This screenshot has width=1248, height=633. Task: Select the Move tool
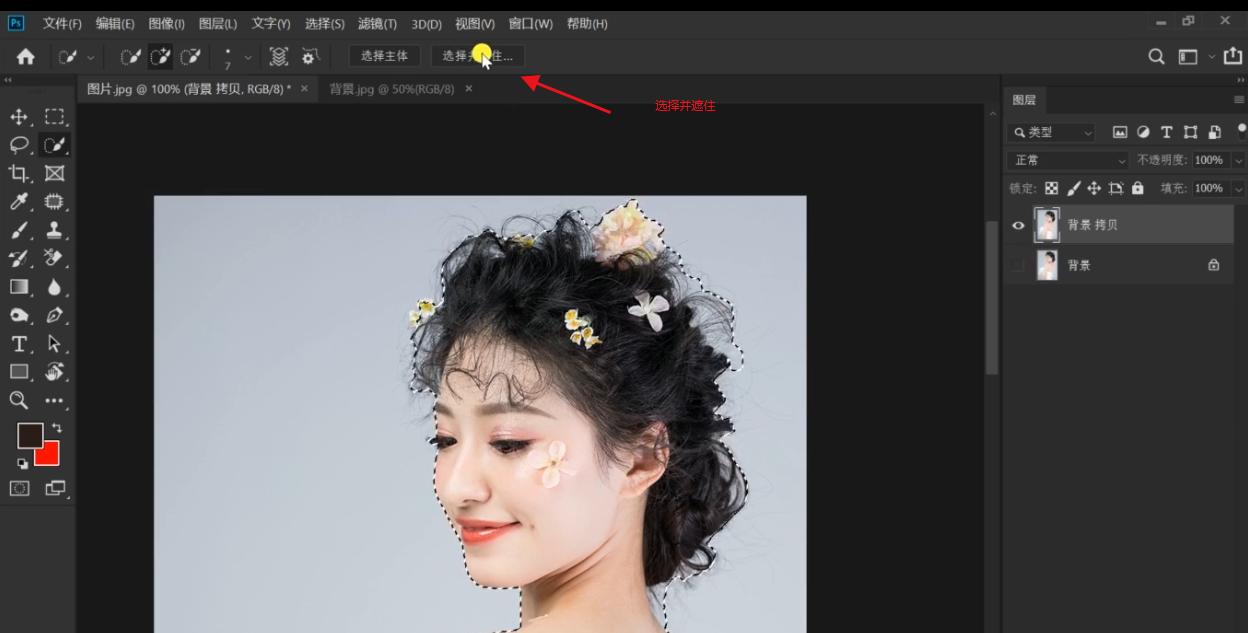(x=19, y=115)
